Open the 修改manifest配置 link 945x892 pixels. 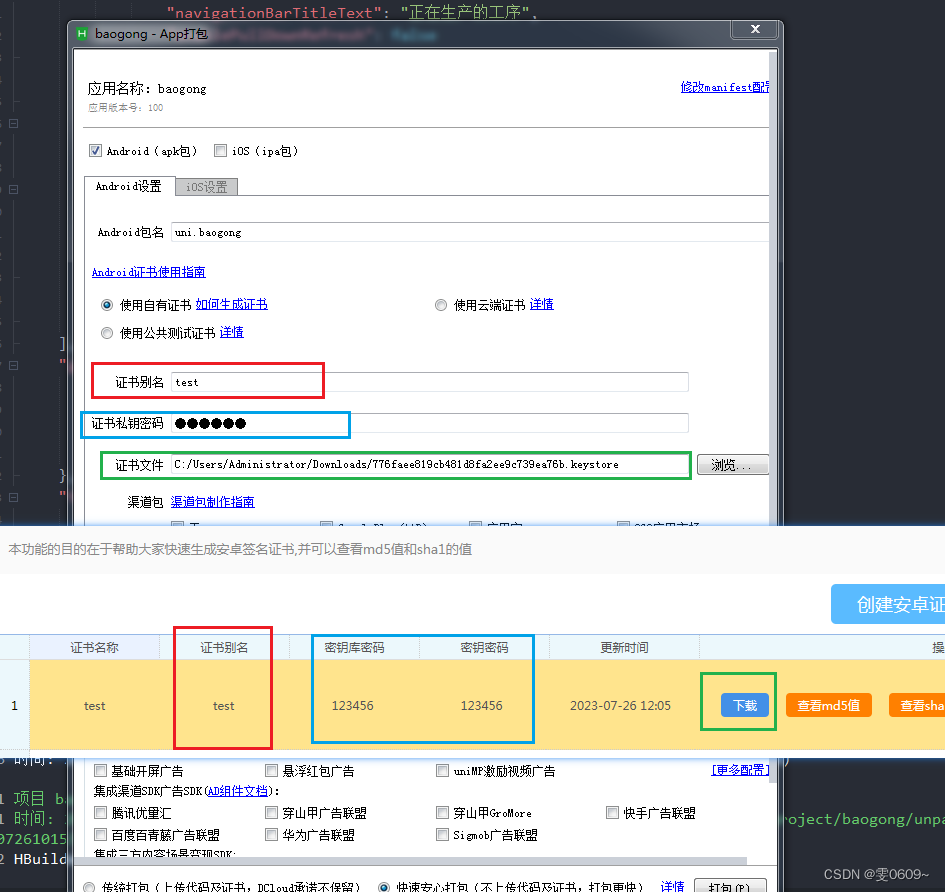725,87
